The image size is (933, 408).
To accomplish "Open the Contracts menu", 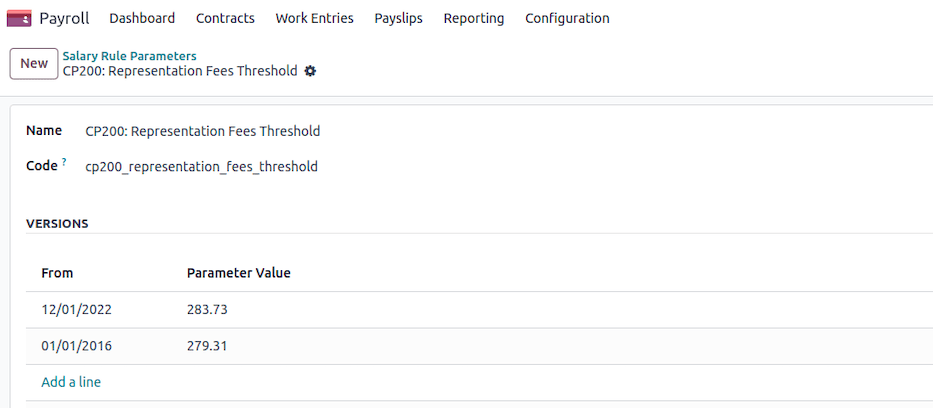I will pyautogui.click(x=225, y=18).
